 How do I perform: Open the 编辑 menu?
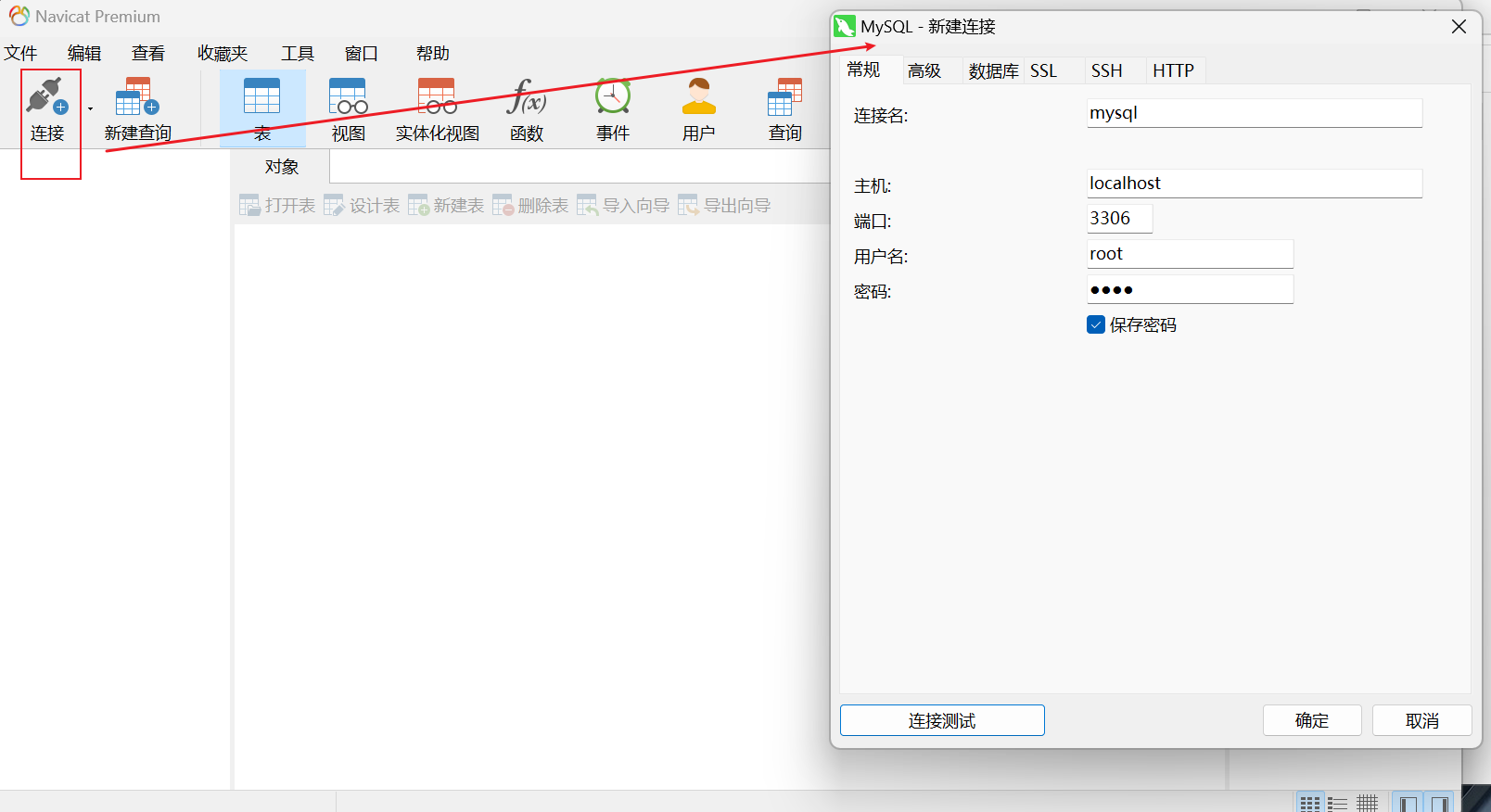84,53
